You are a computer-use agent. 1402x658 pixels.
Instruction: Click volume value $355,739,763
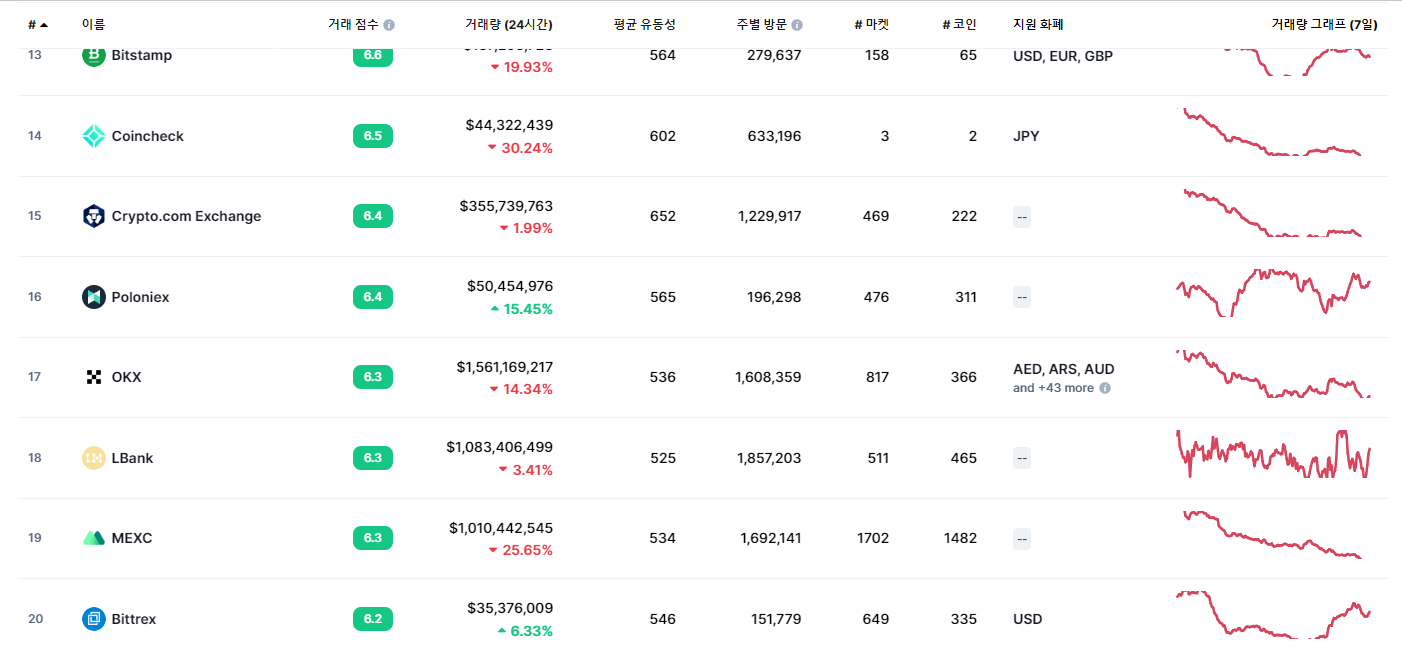pyautogui.click(x=506, y=206)
